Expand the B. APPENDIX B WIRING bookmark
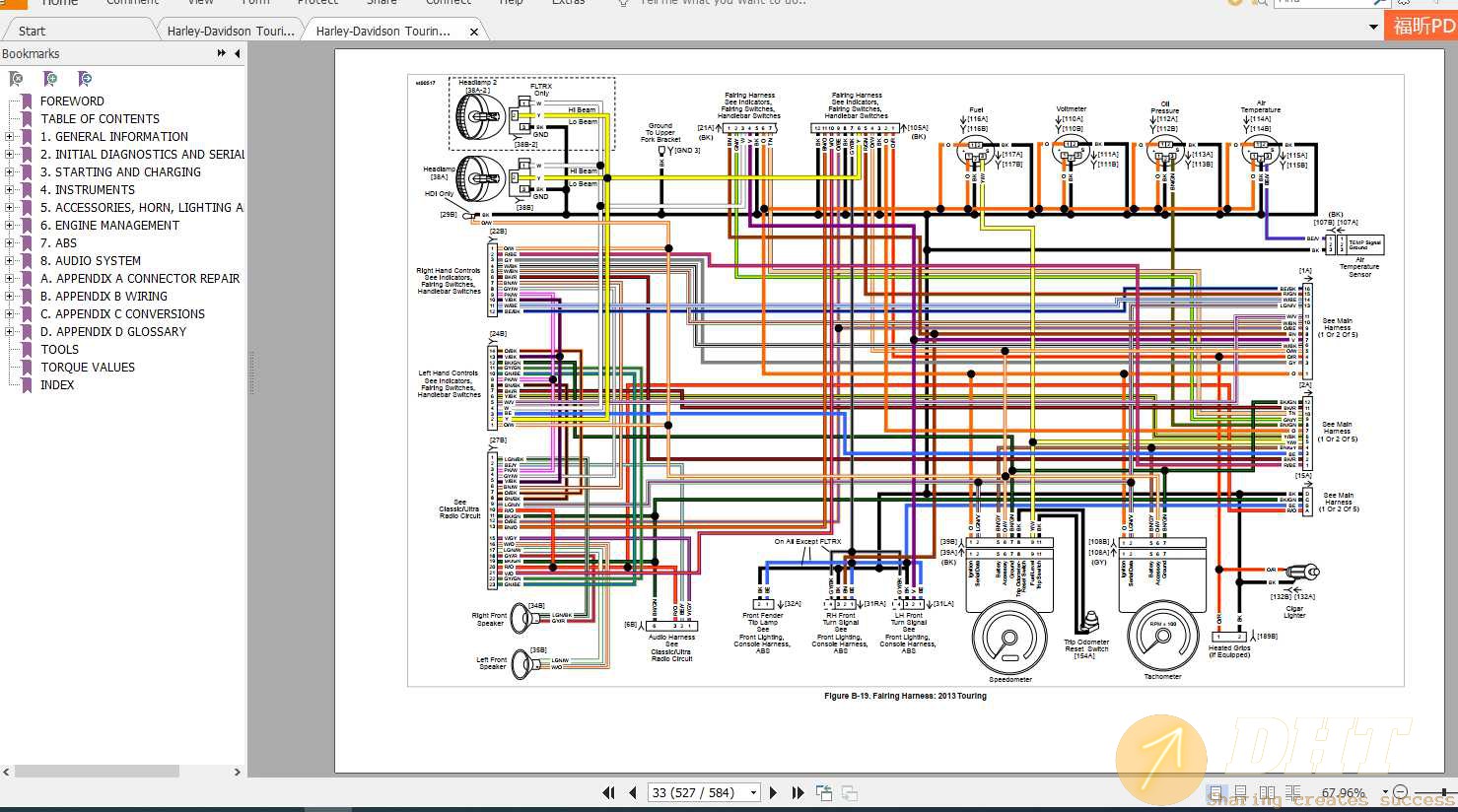 10,297
